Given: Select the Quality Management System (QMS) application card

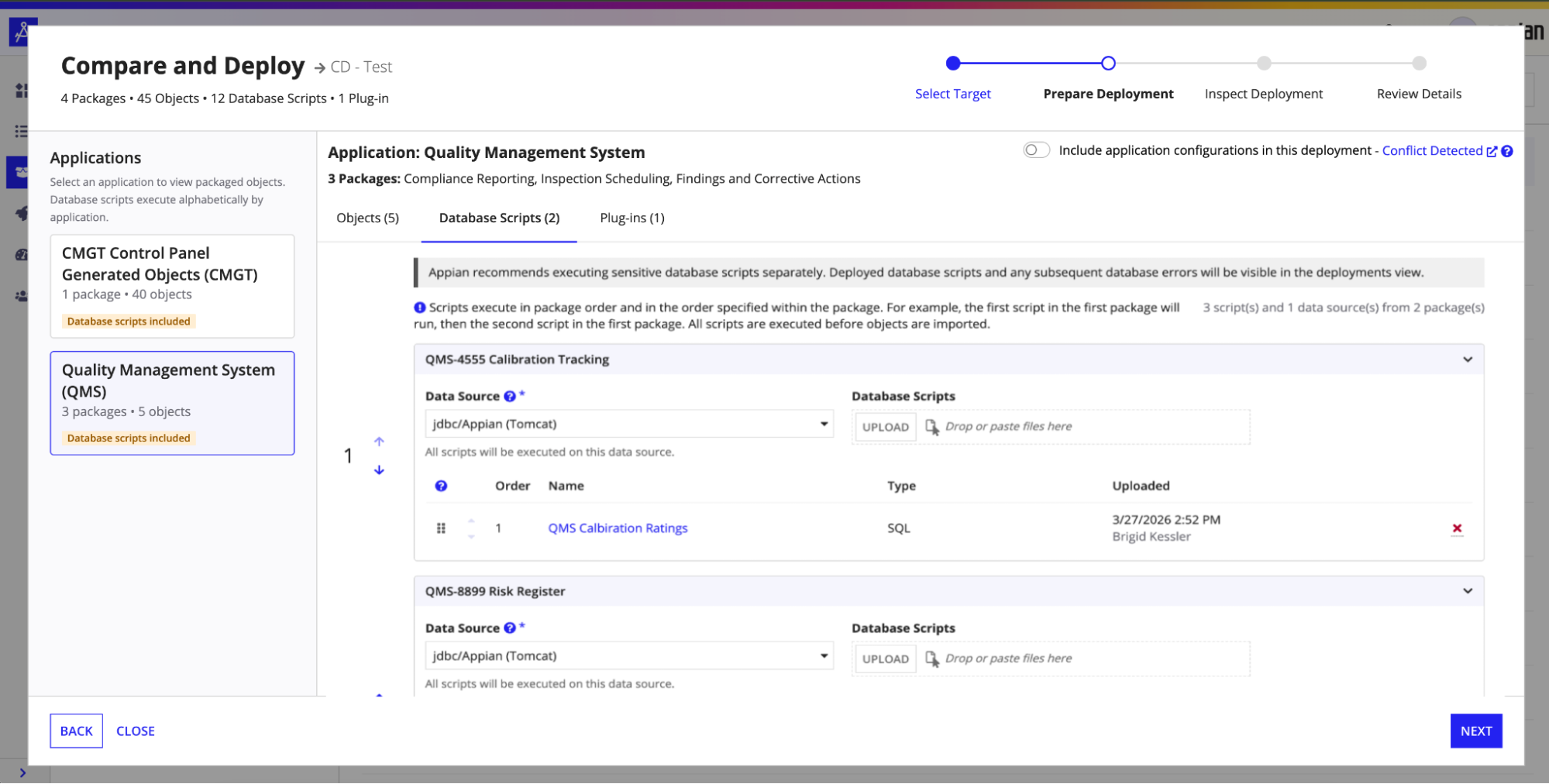Looking at the screenshot, I should coord(172,404).
